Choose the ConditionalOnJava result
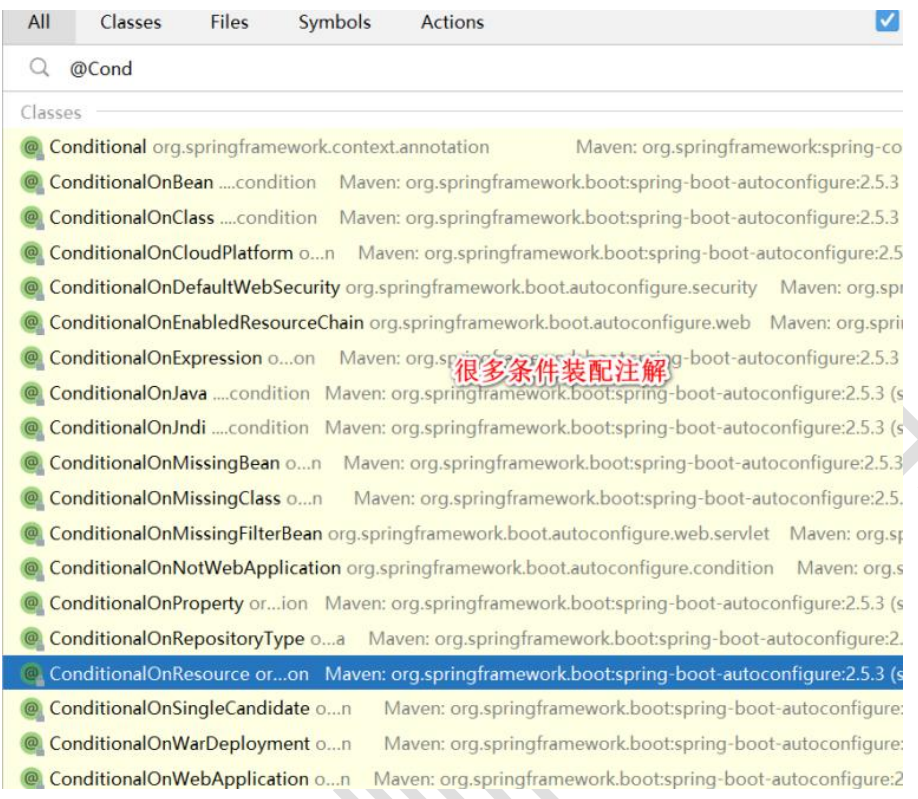 (453, 393)
